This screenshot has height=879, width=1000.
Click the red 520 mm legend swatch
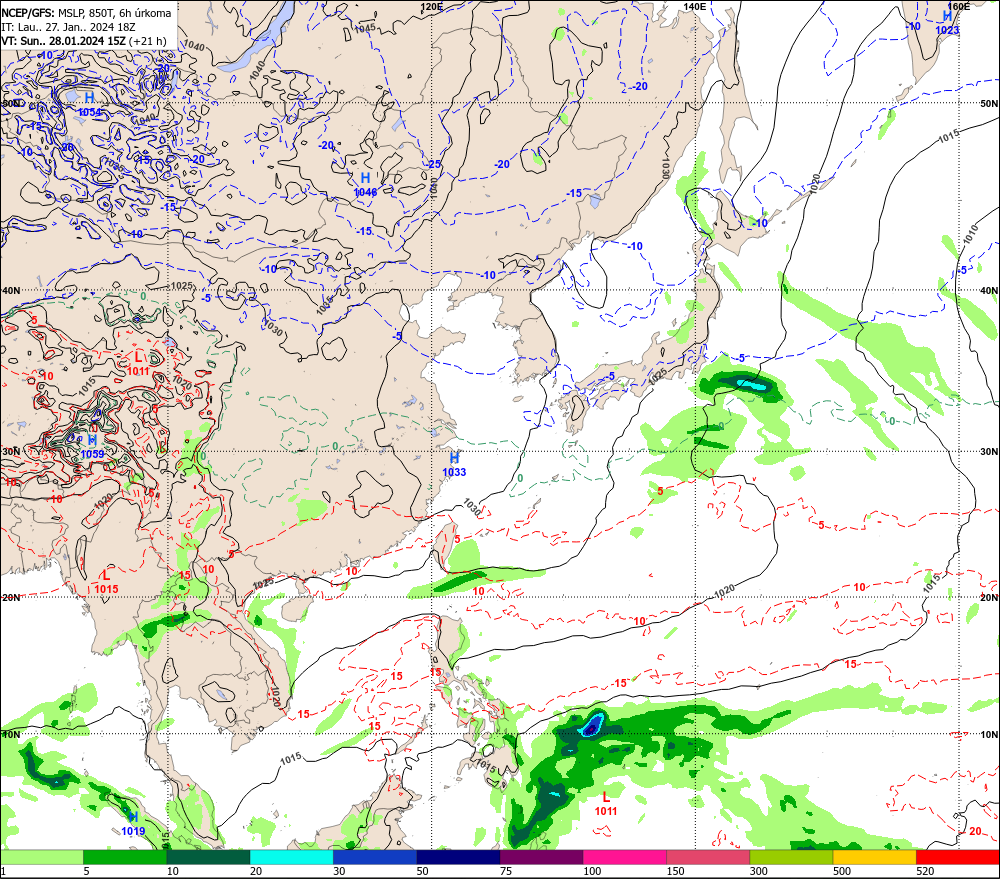pyautogui.click(x=958, y=857)
